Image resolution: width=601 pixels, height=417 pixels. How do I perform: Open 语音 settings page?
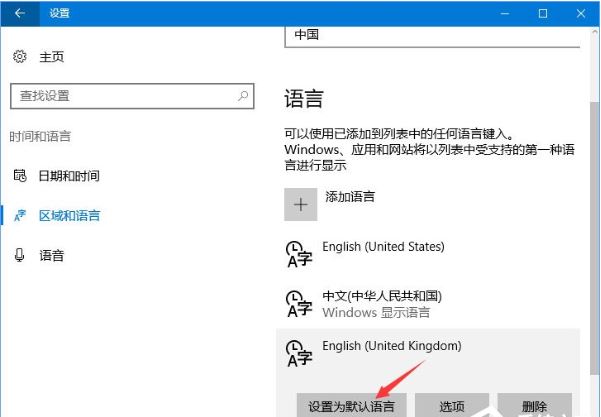(51, 255)
